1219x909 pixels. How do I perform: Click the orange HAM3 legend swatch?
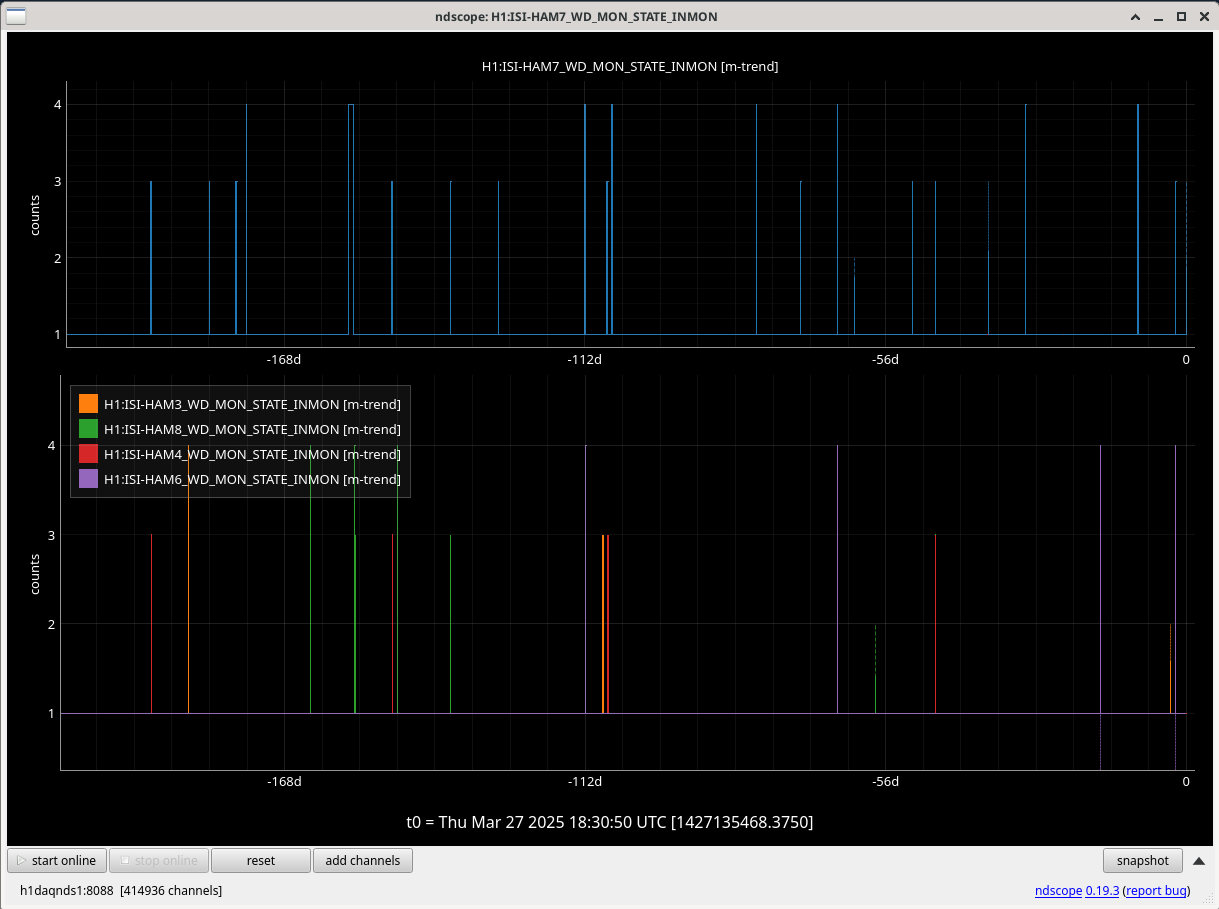click(x=88, y=404)
